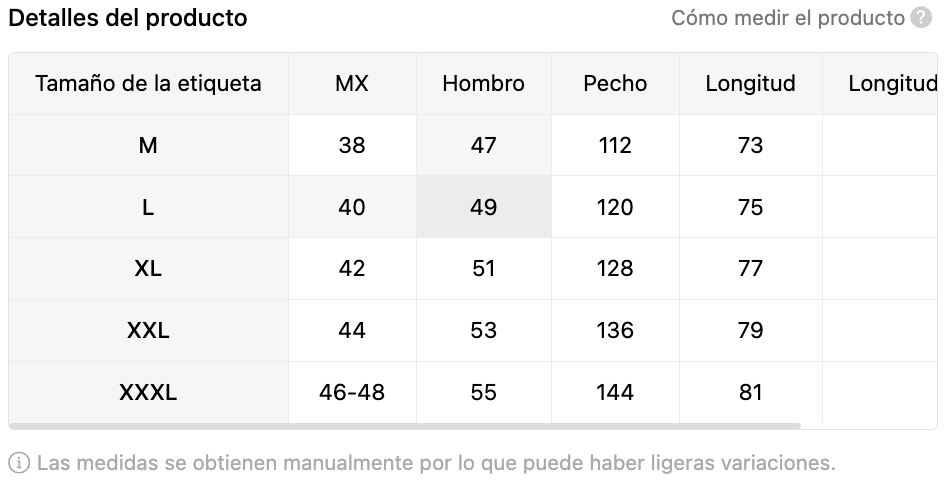Select the Hombro column header
The height and width of the screenshot is (494, 952).
tap(483, 84)
